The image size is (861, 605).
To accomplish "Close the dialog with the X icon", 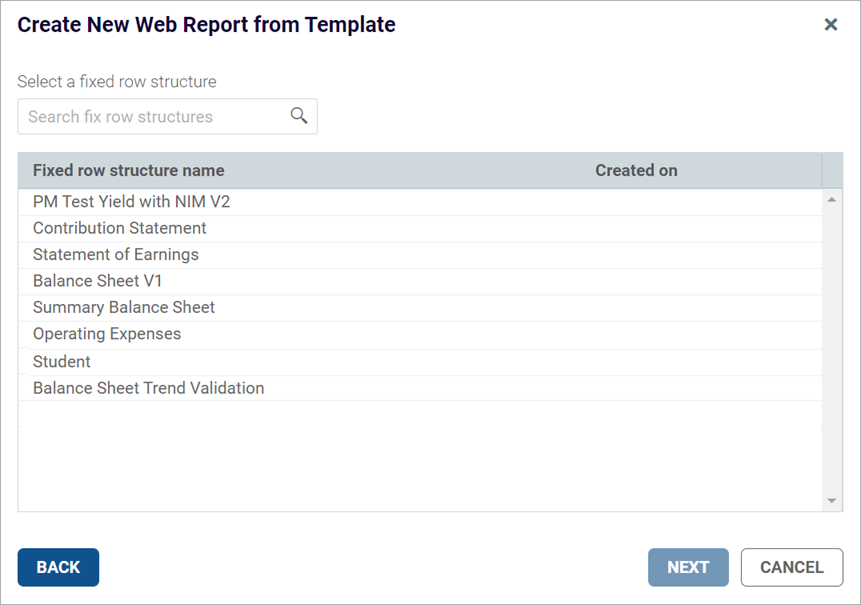I will [830, 25].
